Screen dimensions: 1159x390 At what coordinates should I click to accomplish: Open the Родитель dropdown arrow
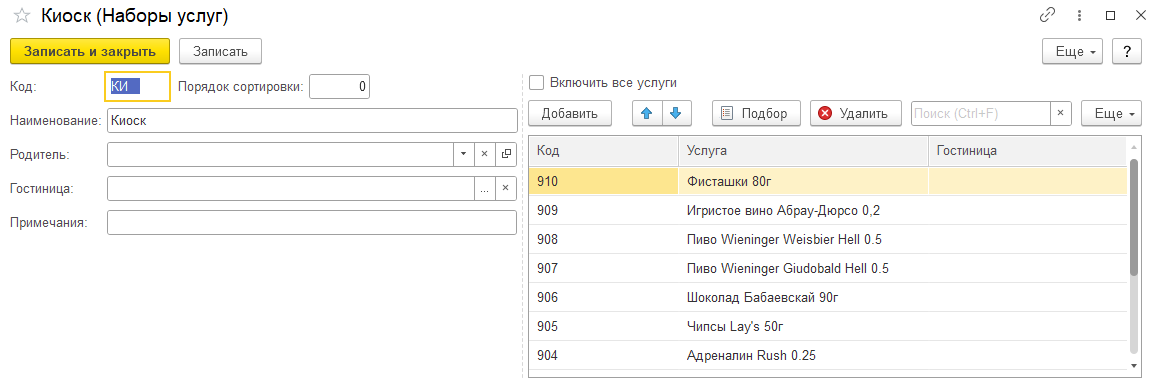point(463,154)
